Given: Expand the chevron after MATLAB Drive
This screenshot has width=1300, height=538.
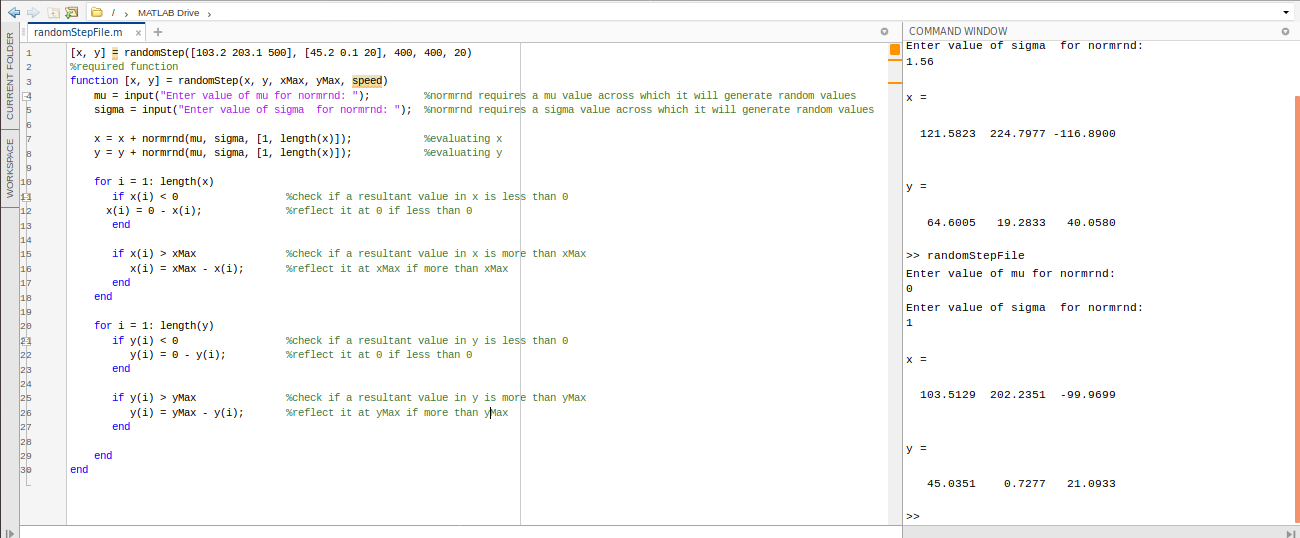Looking at the screenshot, I should tap(209, 13).
